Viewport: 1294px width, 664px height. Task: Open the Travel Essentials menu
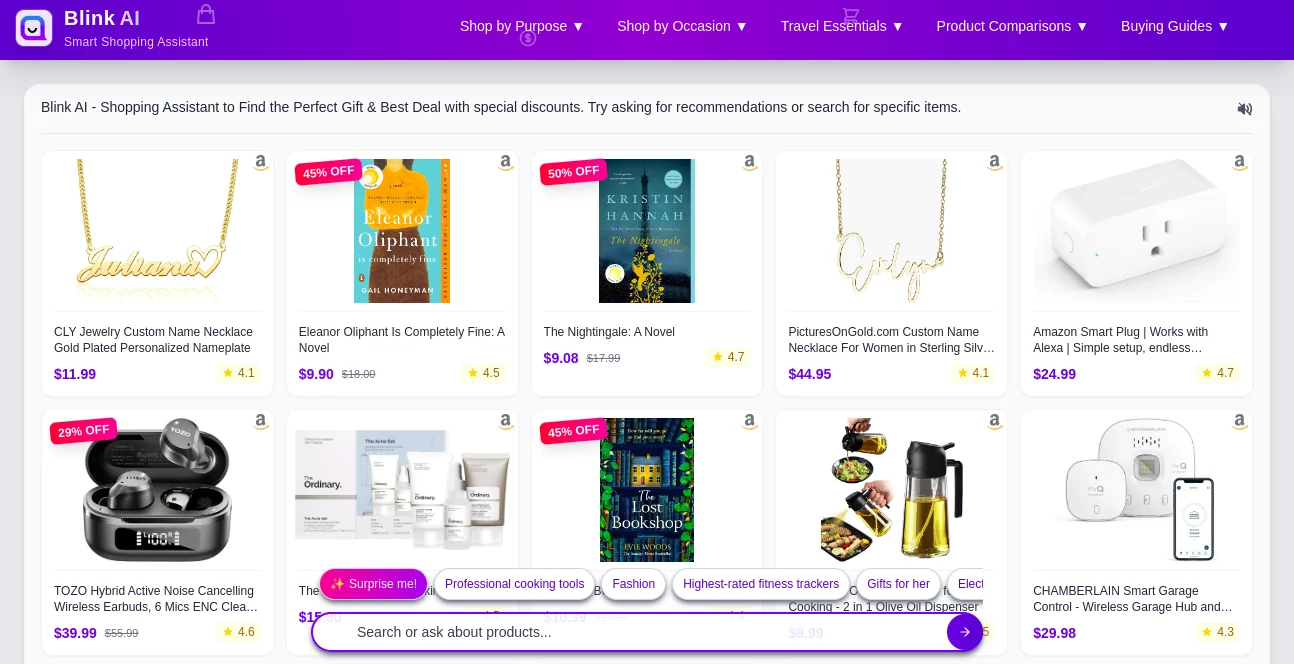coord(841,26)
